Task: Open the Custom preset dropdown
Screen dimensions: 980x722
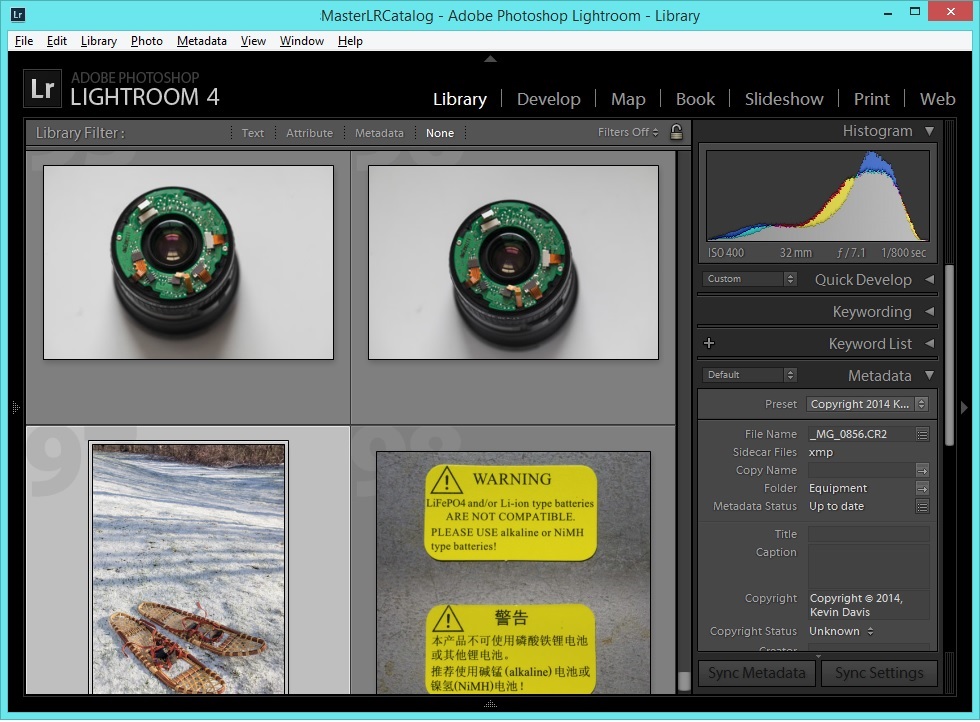Action: [749, 279]
